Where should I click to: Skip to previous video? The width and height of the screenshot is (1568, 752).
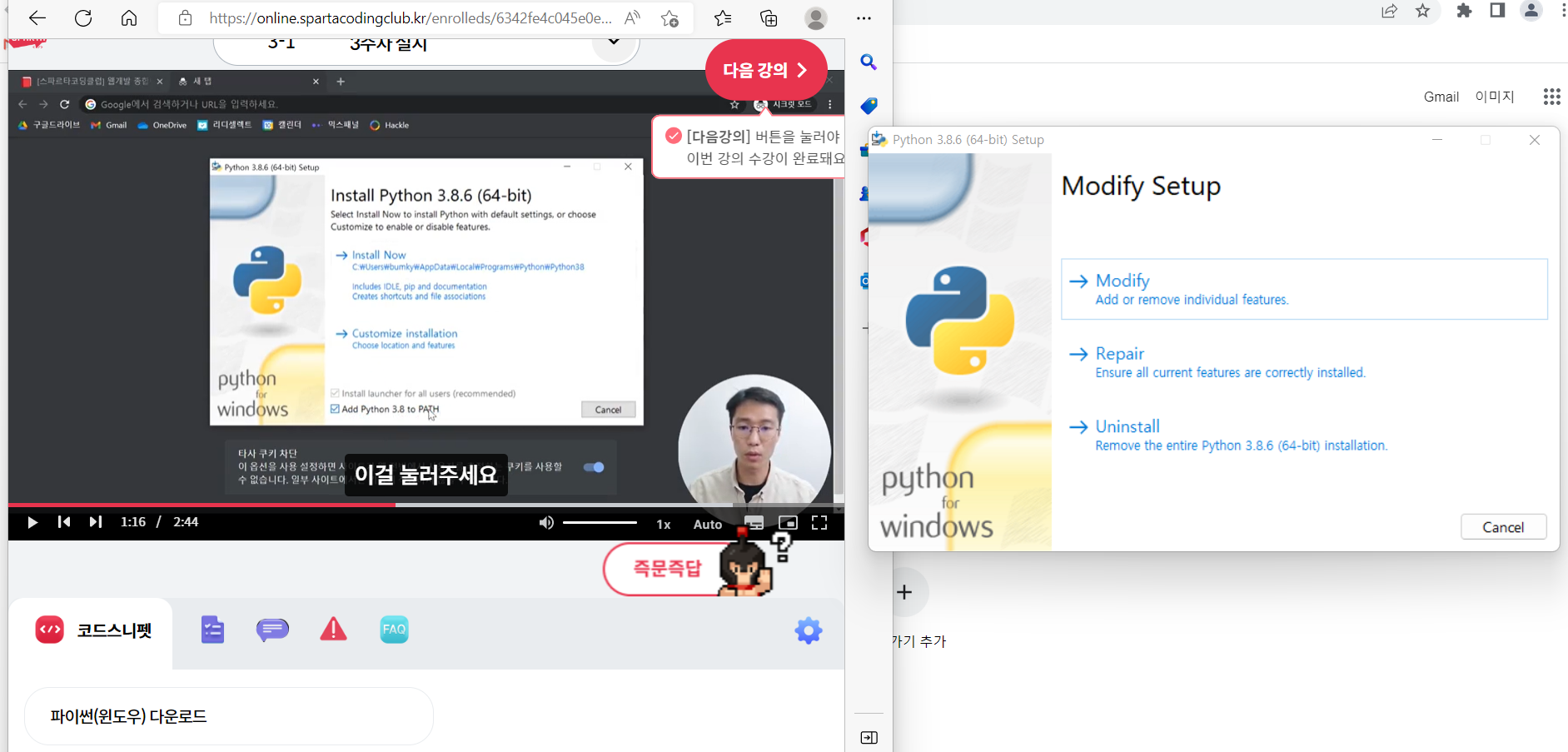pyautogui.click(x=64, y=522)
